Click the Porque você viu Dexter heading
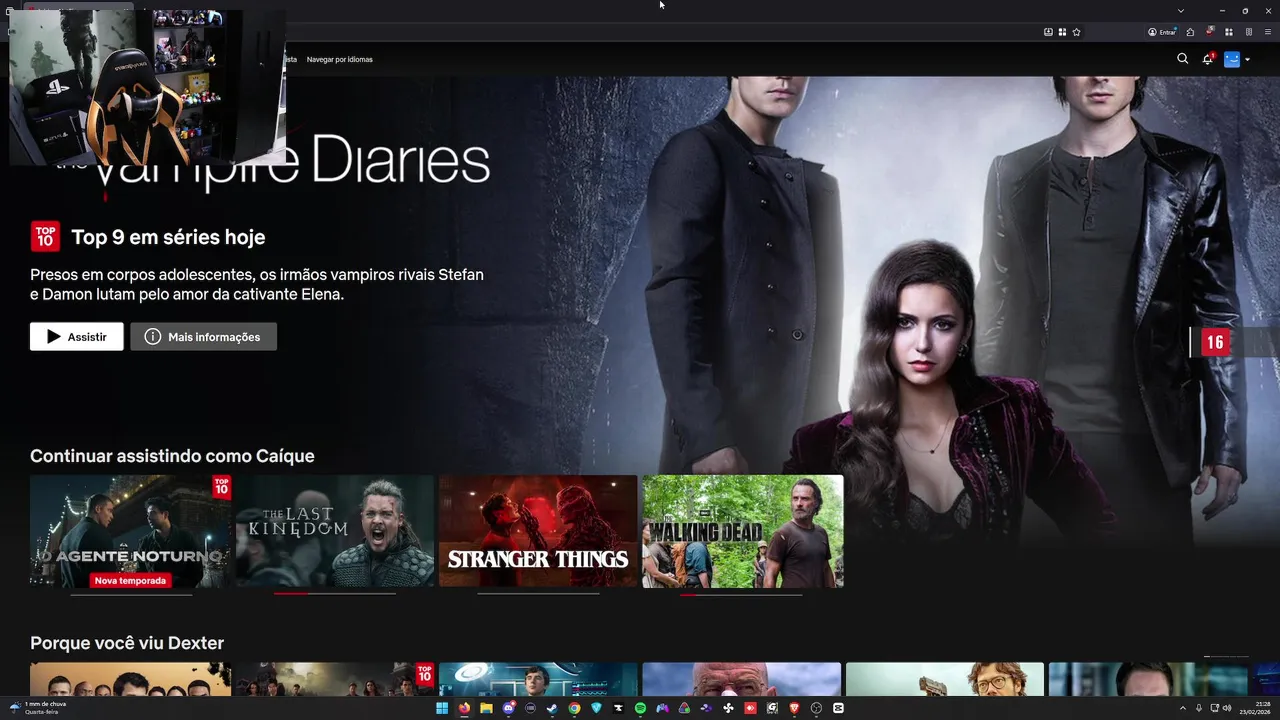 point(127,643)
